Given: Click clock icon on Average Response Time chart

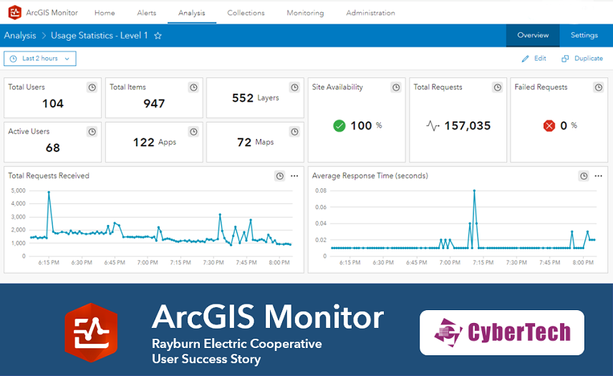Looking at the screenshot, I should point(584,176).
